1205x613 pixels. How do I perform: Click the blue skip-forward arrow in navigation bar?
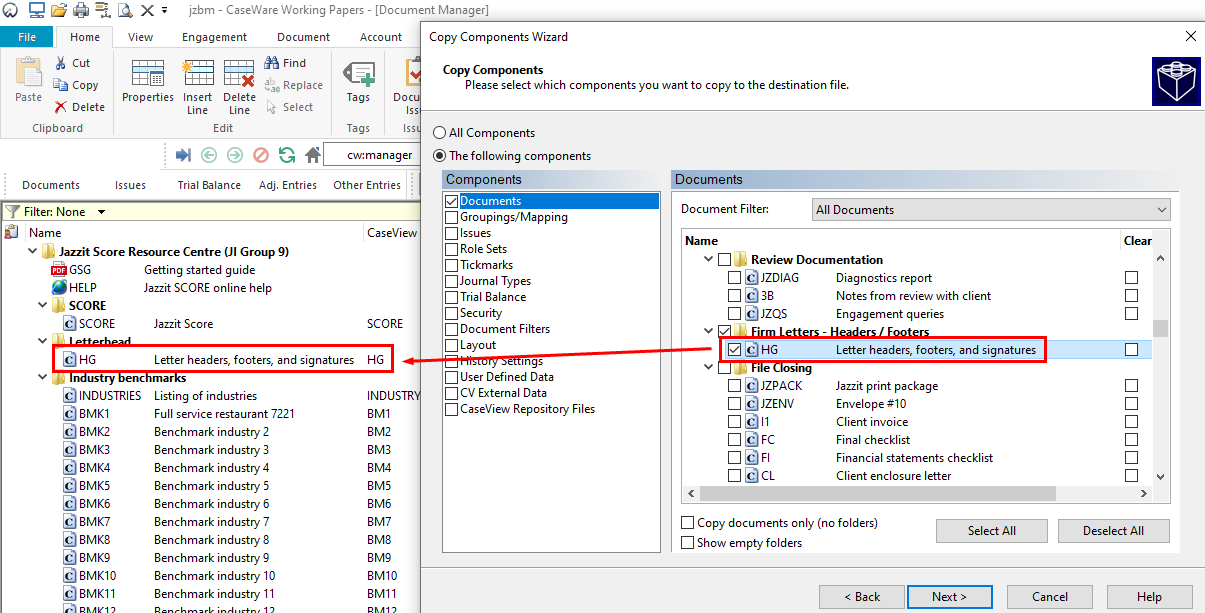point(183,155)
